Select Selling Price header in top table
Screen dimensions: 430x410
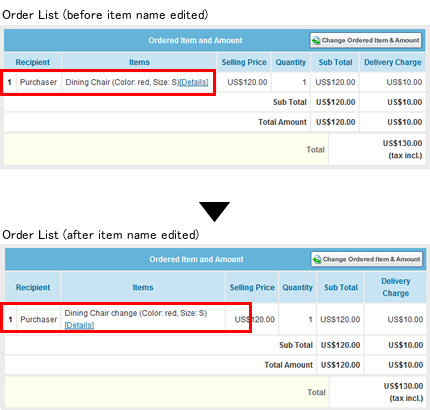(x=244, y=62)
